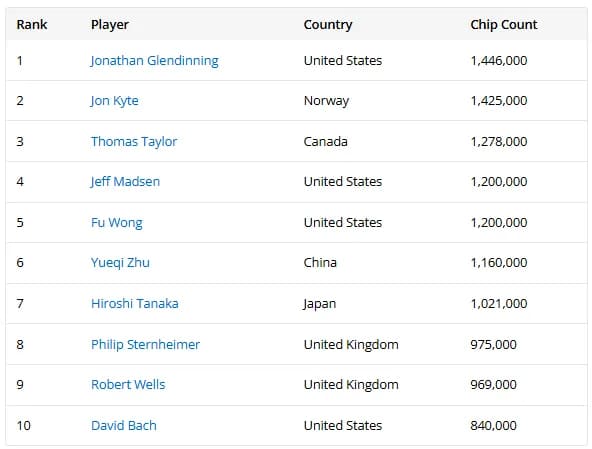Select the Japan country cell

pos(320,304)
